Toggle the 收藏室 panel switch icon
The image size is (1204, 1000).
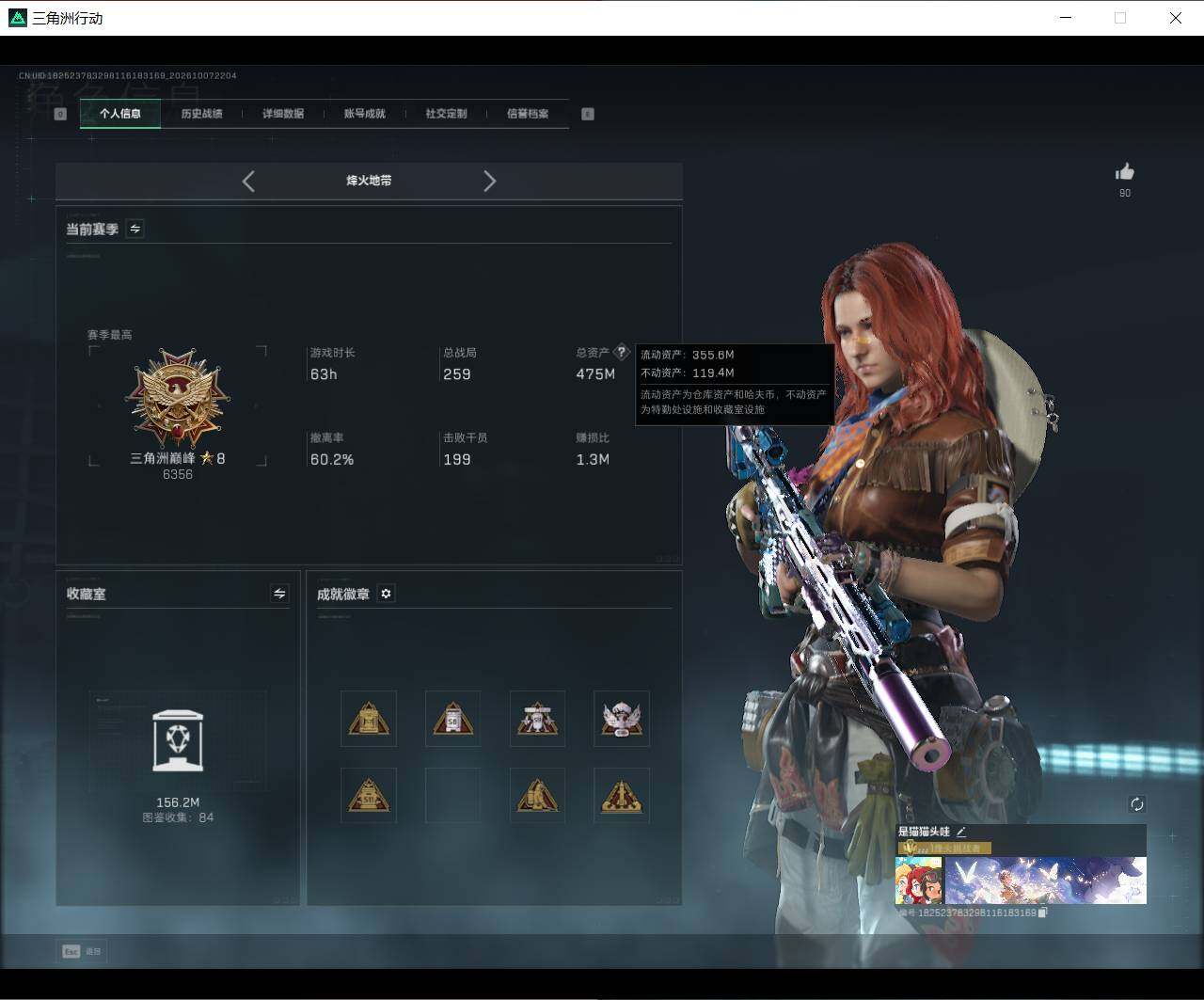click(x=279, y=594)
